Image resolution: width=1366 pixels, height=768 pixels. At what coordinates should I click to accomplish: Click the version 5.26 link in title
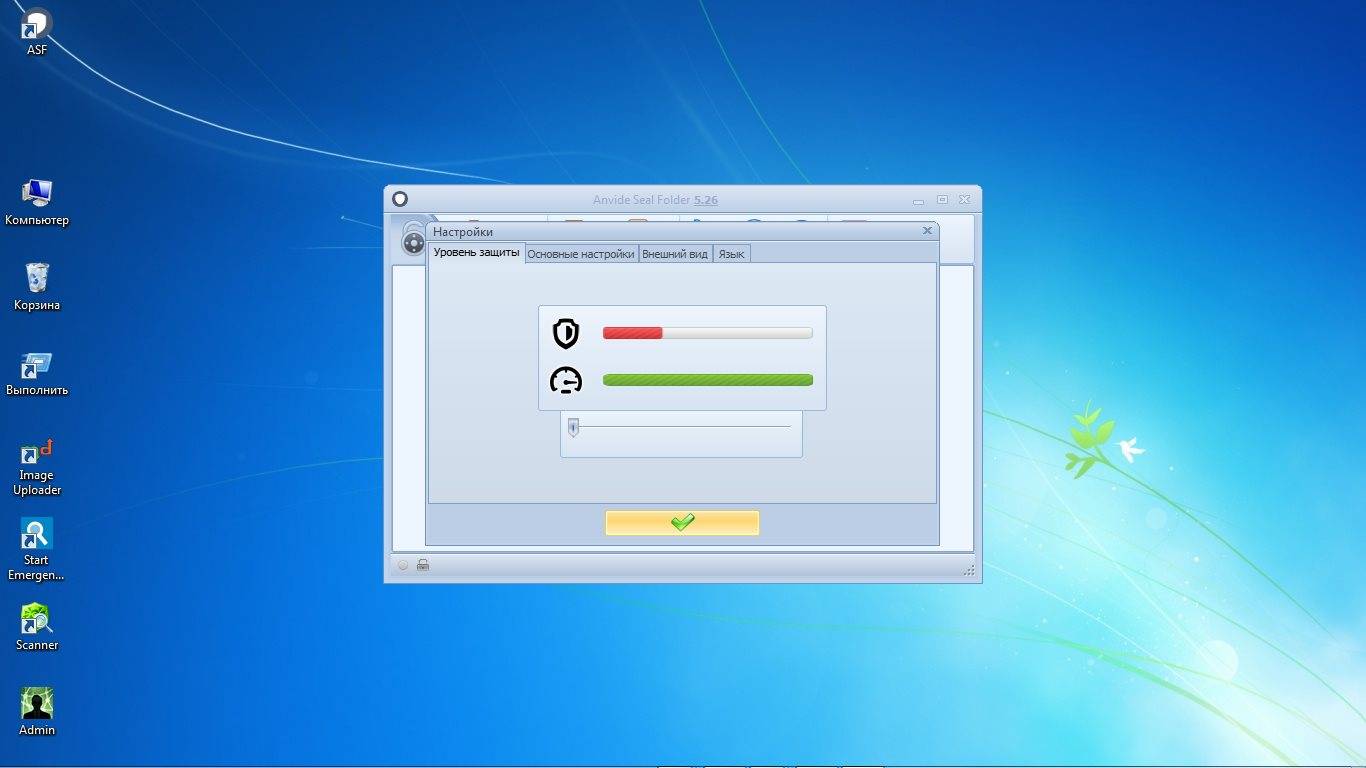[x=706, y=200]
